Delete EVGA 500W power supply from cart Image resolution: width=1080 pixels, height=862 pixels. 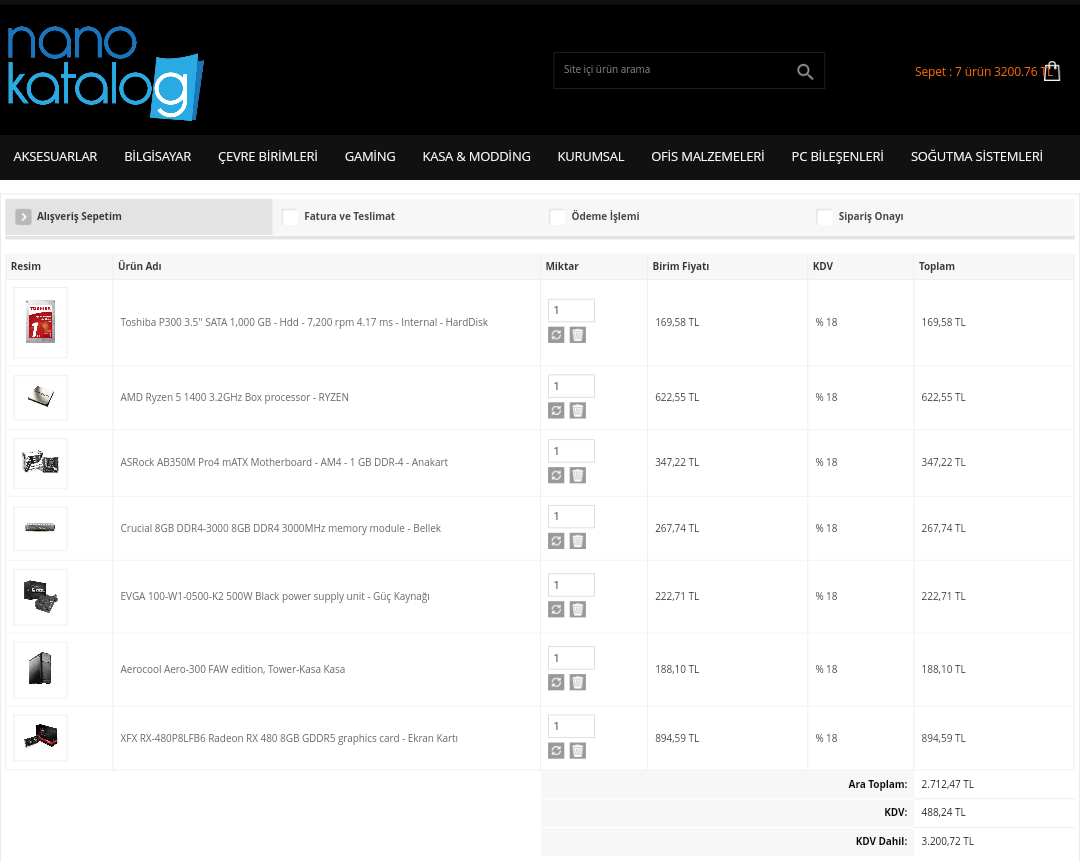[578, 609]
